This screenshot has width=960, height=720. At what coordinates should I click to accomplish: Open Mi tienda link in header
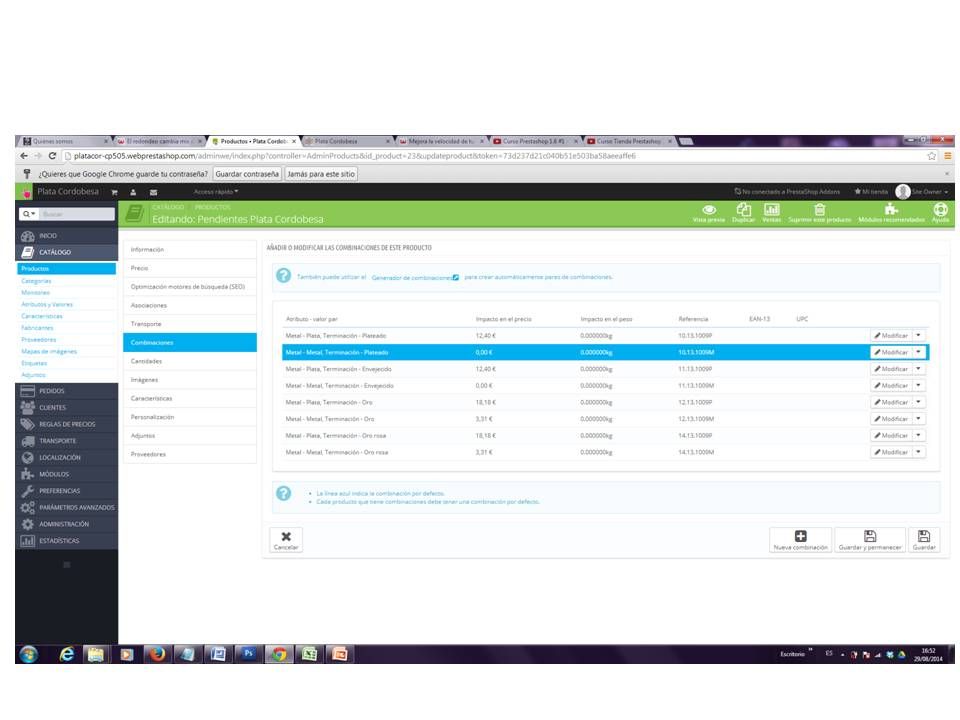(871, 192)
